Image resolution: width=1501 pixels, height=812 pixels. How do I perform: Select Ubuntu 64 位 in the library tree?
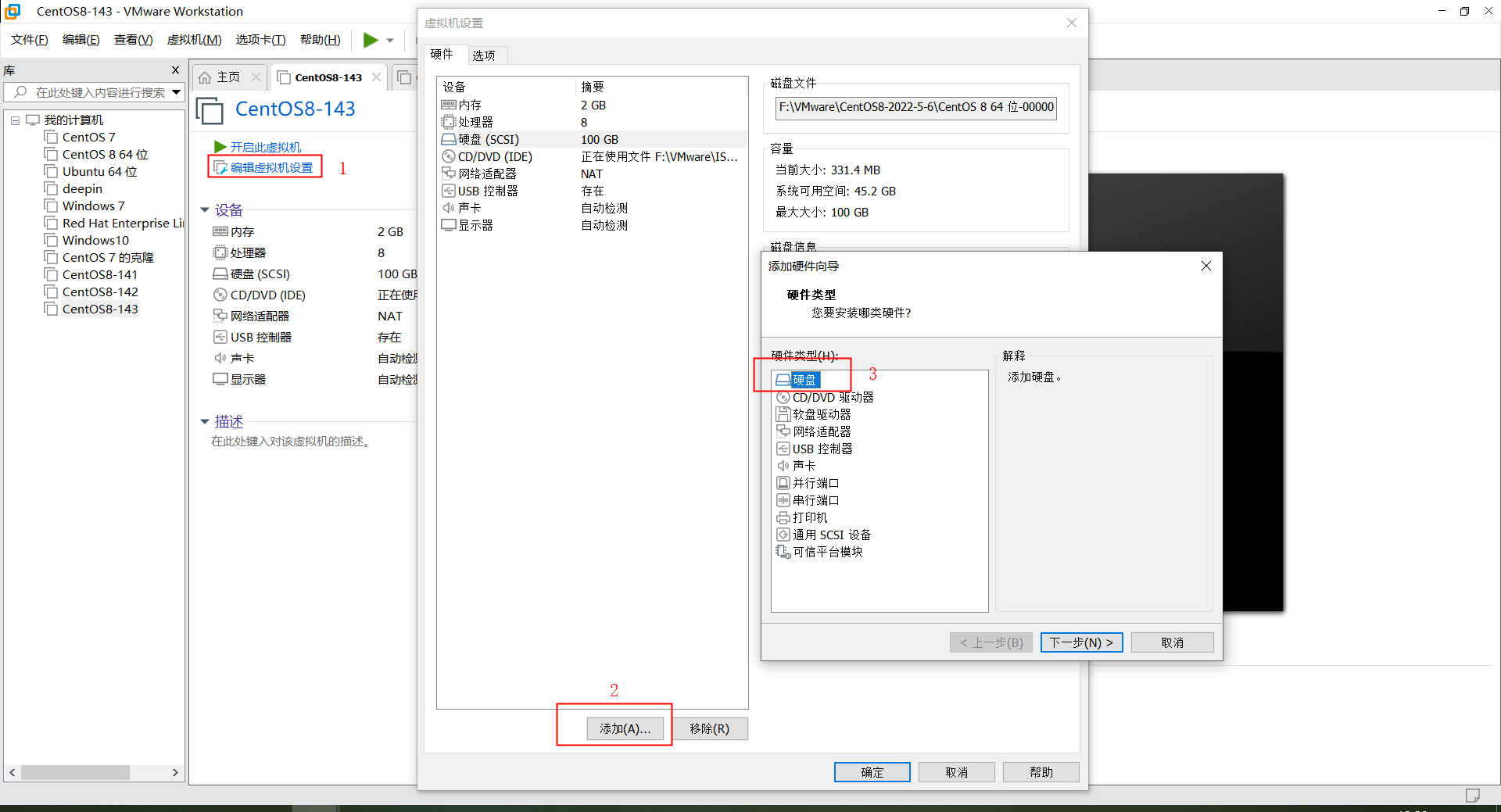pos(99,172)
